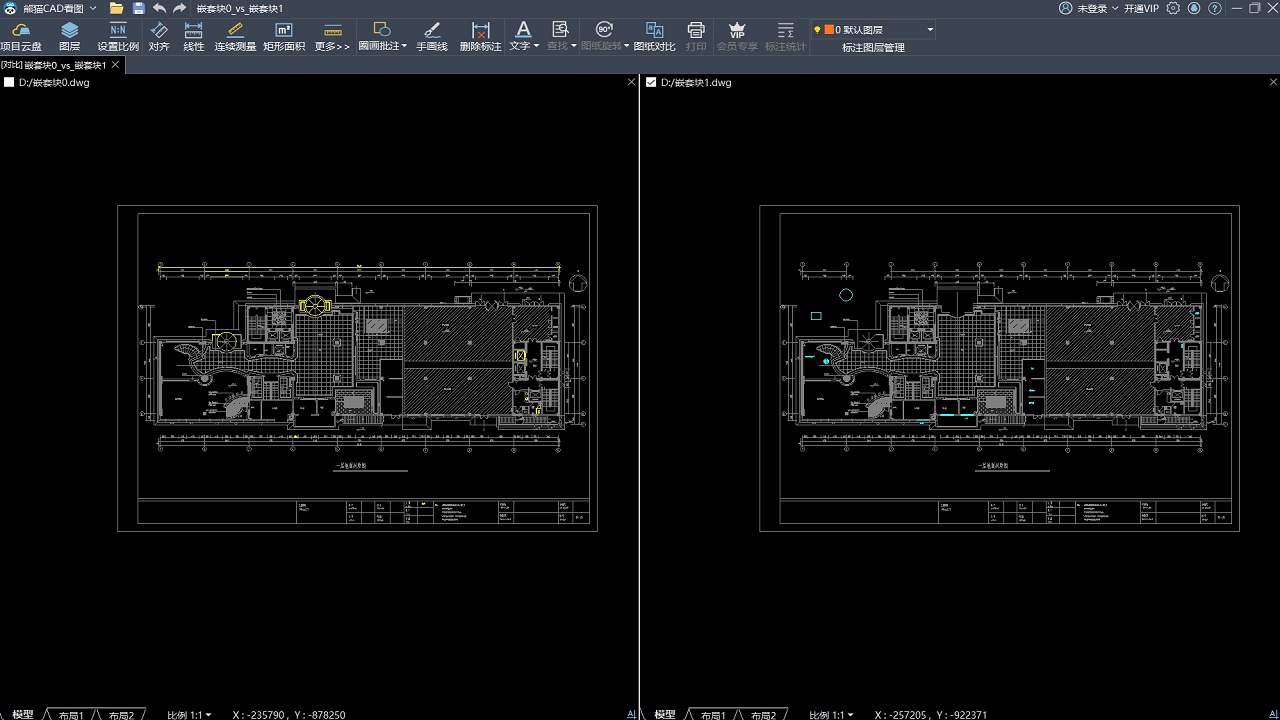Screen dimensions: 1280x720
Task: Open the left pane 比例 1:1 scale dropdown
Action: tap(189, 715)
